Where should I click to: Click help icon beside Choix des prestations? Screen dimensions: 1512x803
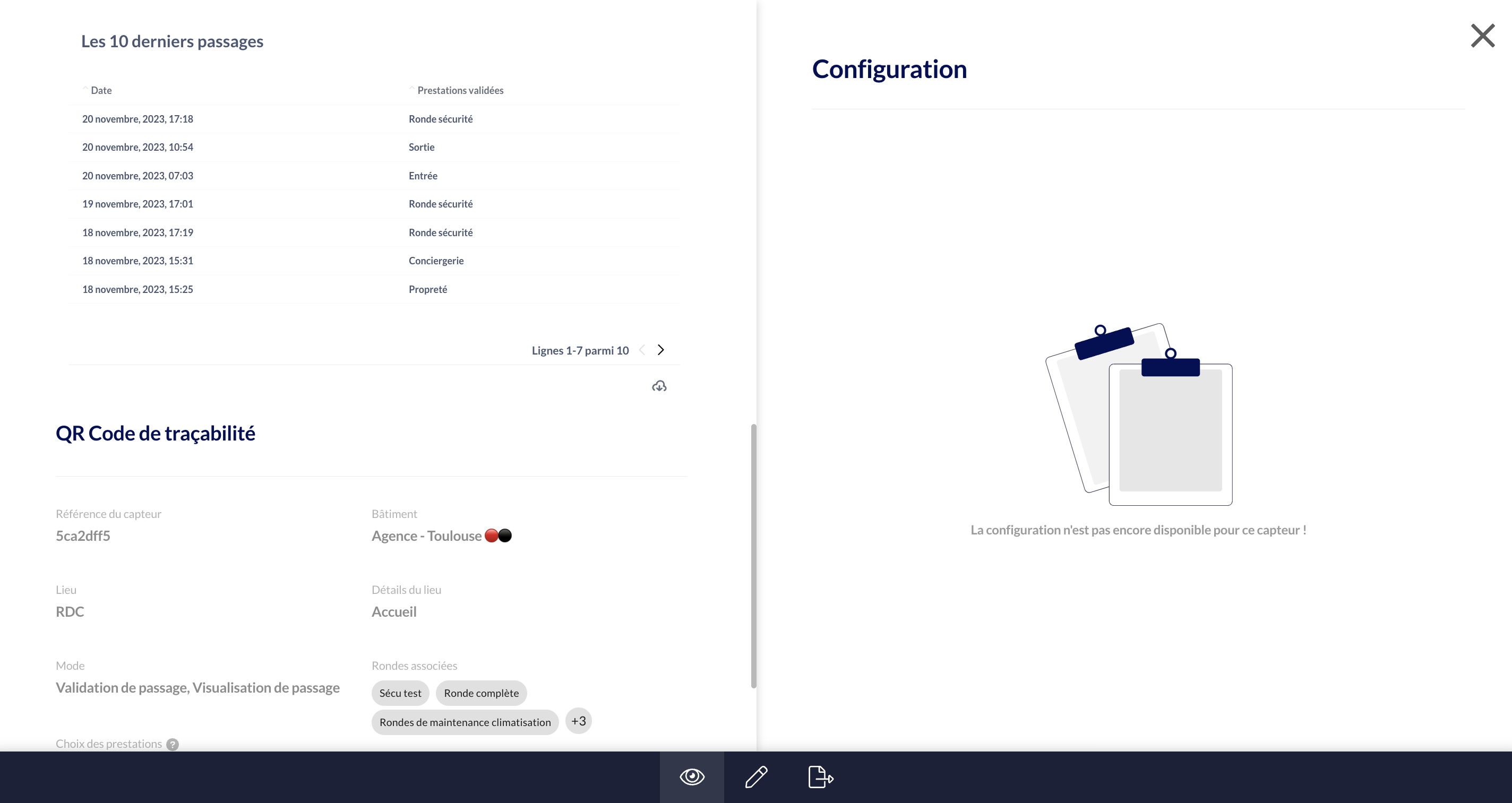click(173, 744)
